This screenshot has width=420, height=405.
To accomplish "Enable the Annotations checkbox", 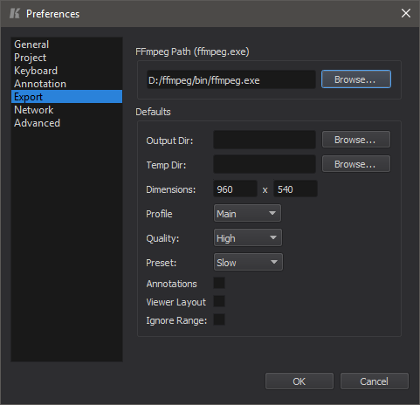I will 219,283.
